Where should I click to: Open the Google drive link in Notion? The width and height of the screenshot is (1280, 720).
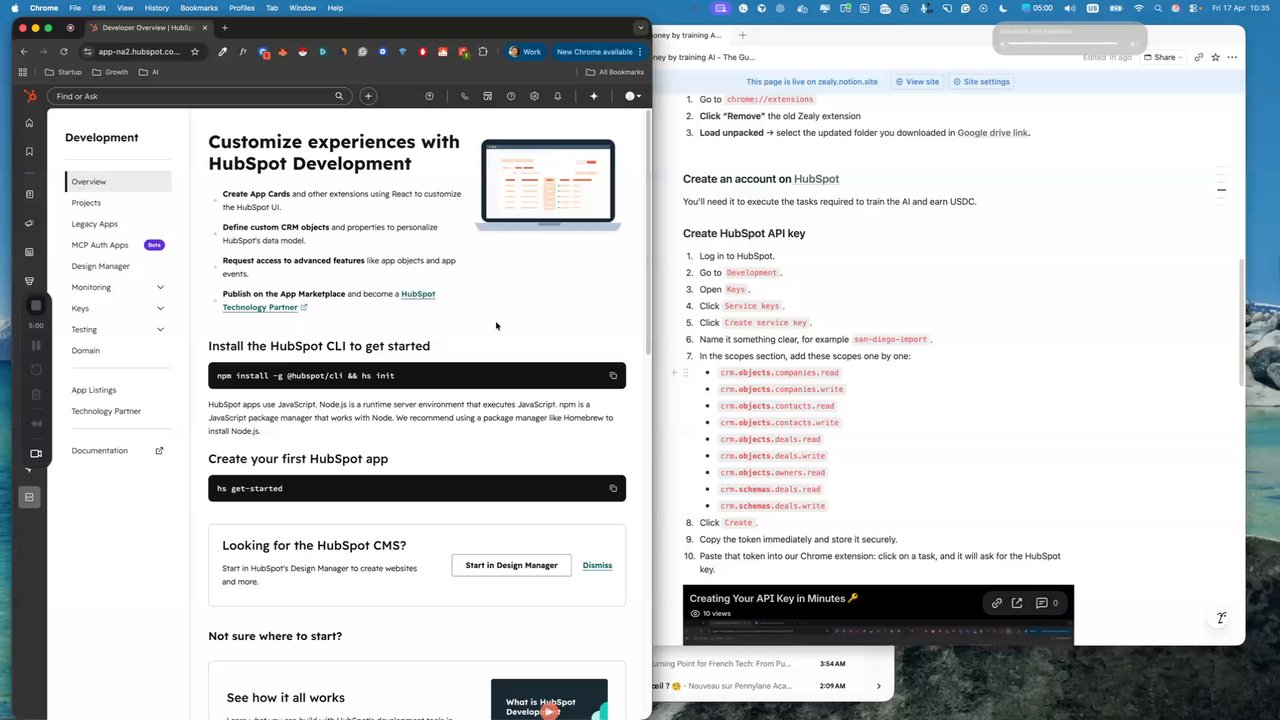pyautogui.click(x=992, y=133)
